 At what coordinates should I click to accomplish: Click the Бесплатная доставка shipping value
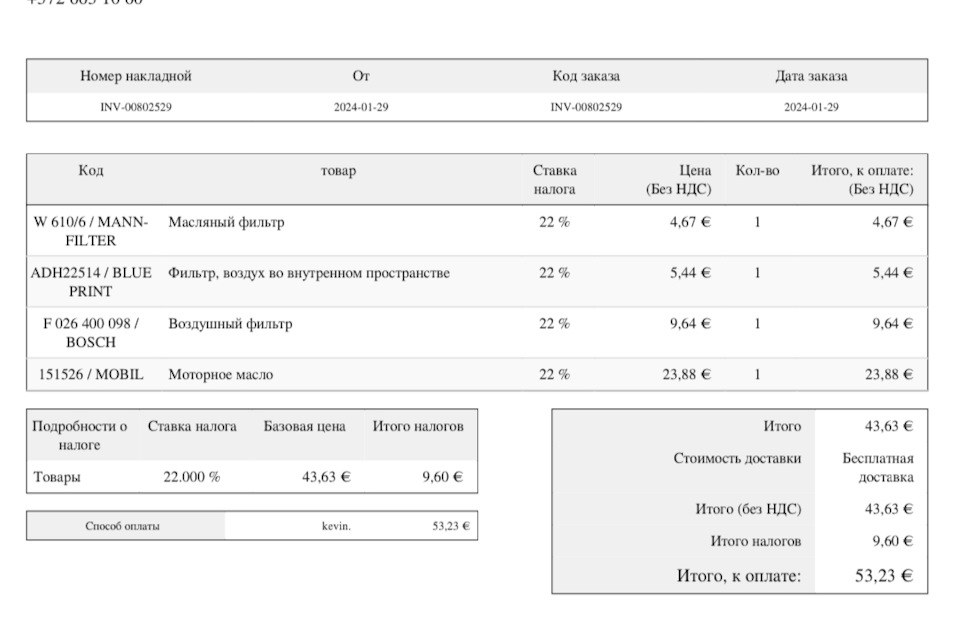click(x=878, y=468)
